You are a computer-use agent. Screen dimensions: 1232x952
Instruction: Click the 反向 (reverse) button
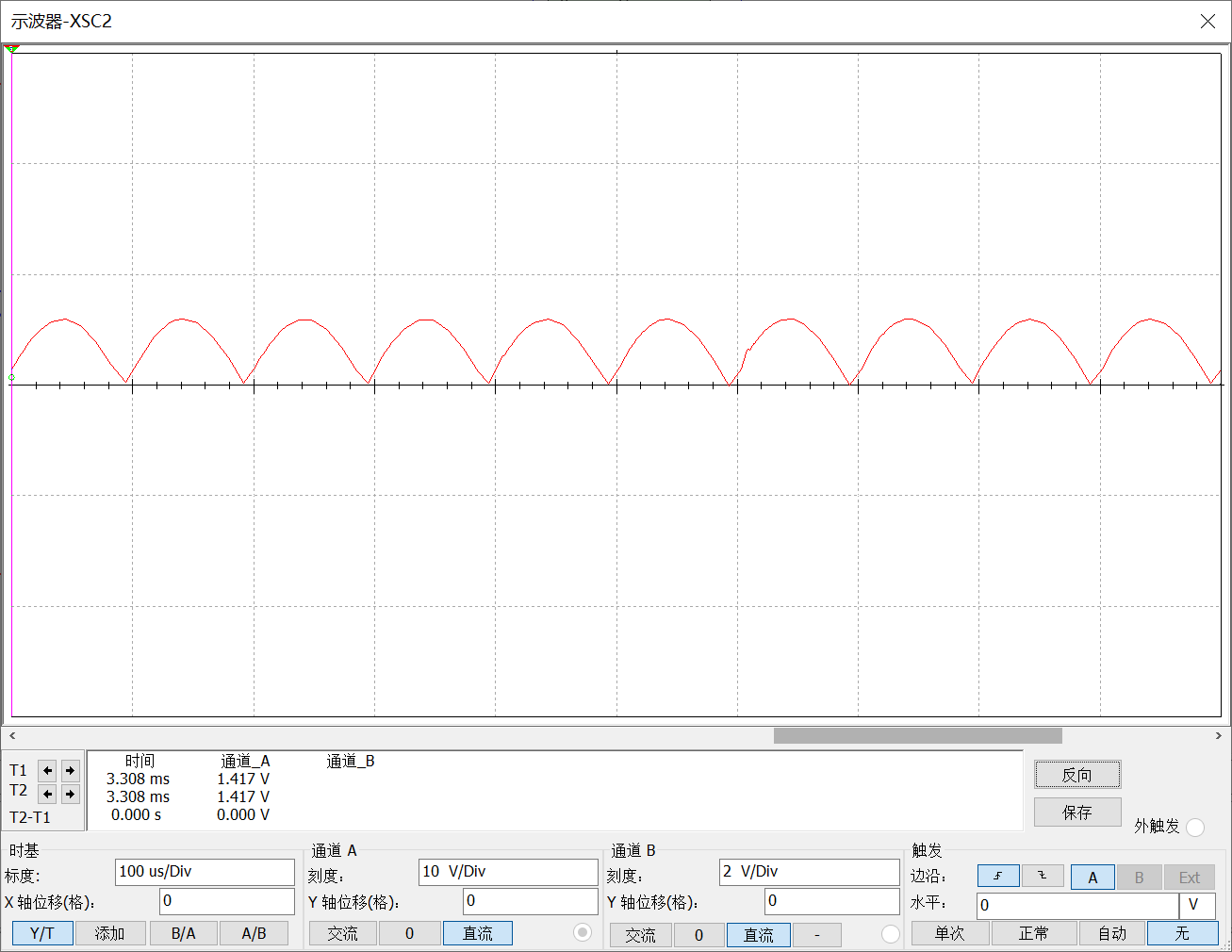point(1077,775)
